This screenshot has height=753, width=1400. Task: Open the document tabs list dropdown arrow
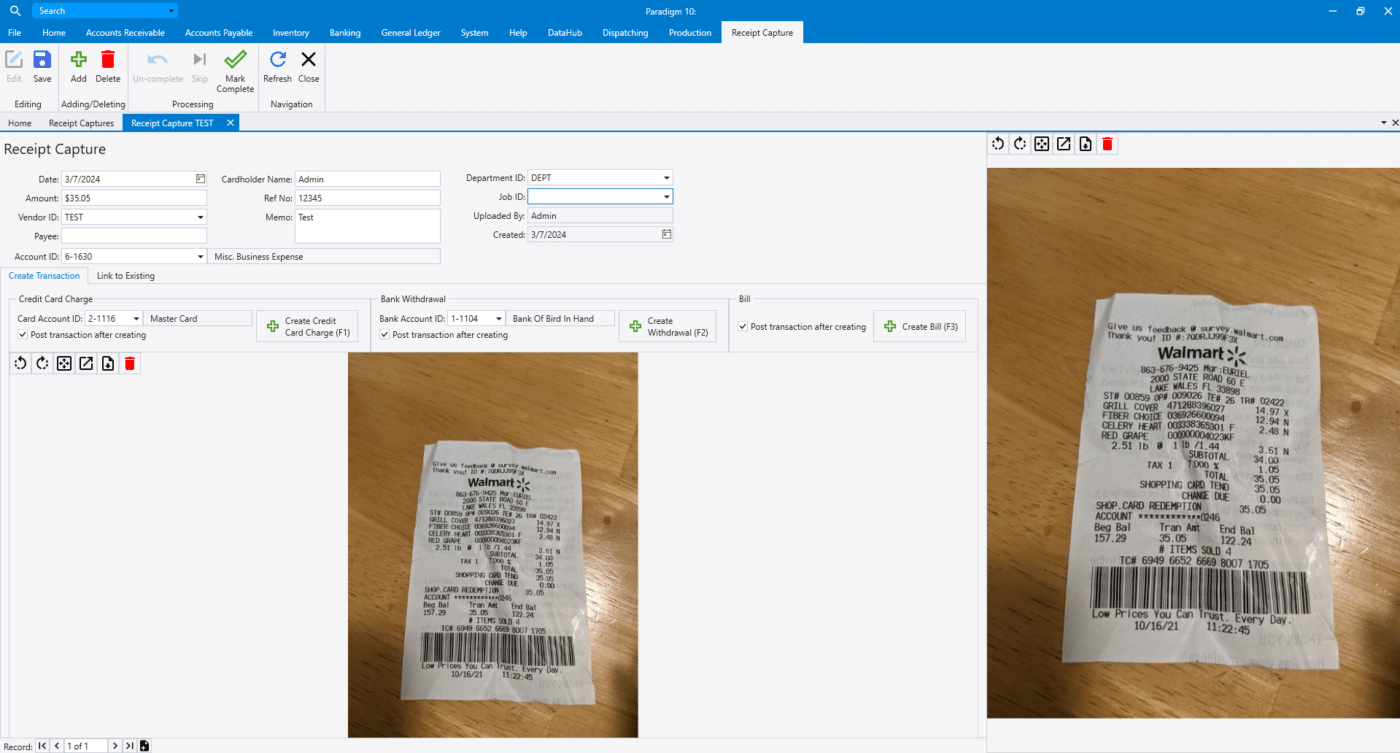pos(1384,122)
